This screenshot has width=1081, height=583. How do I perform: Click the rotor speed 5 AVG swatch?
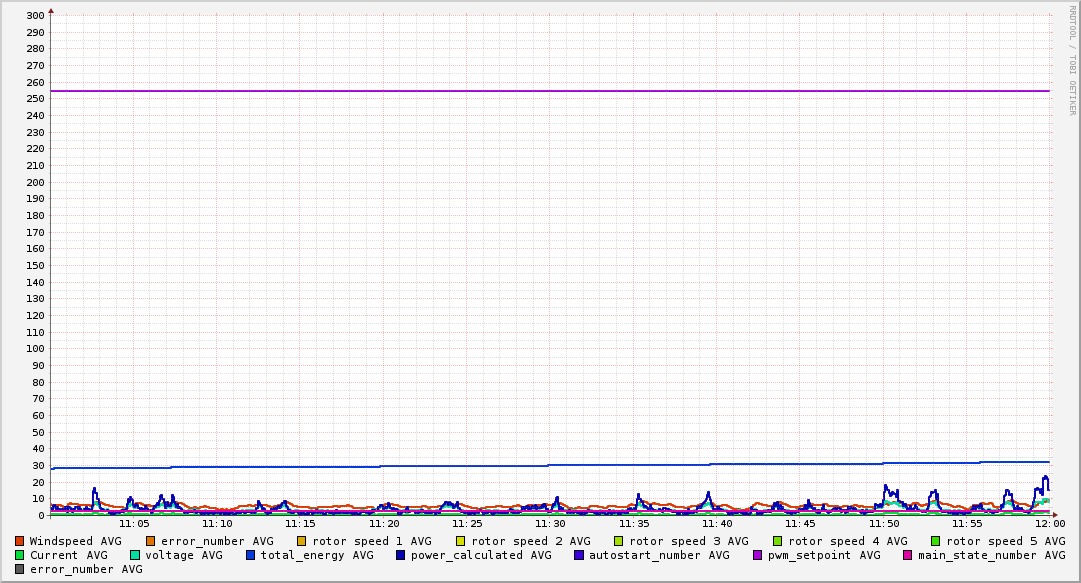[x=936, y=541]
